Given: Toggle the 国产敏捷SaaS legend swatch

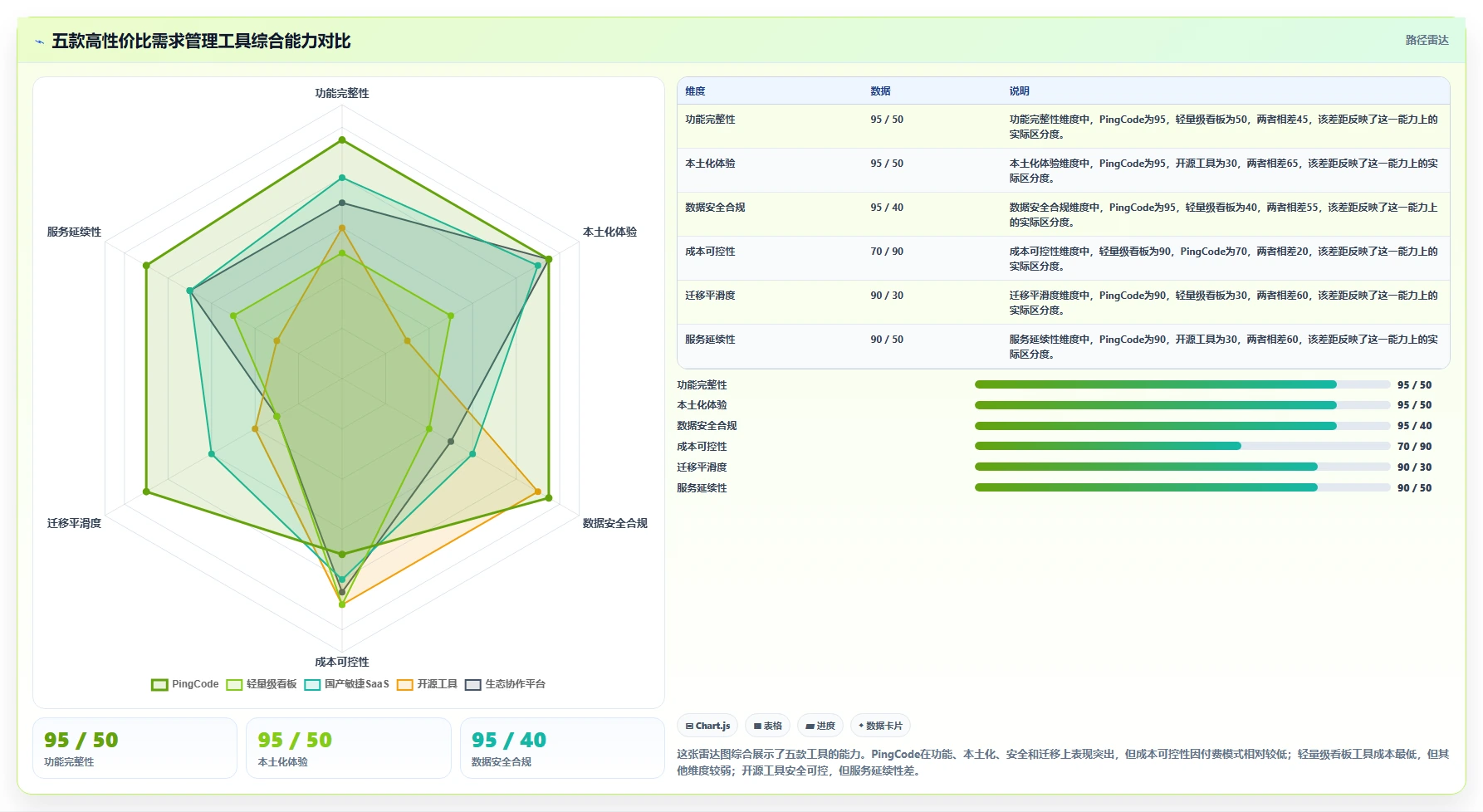Looking at the screenshot, I should pos(312,685).
